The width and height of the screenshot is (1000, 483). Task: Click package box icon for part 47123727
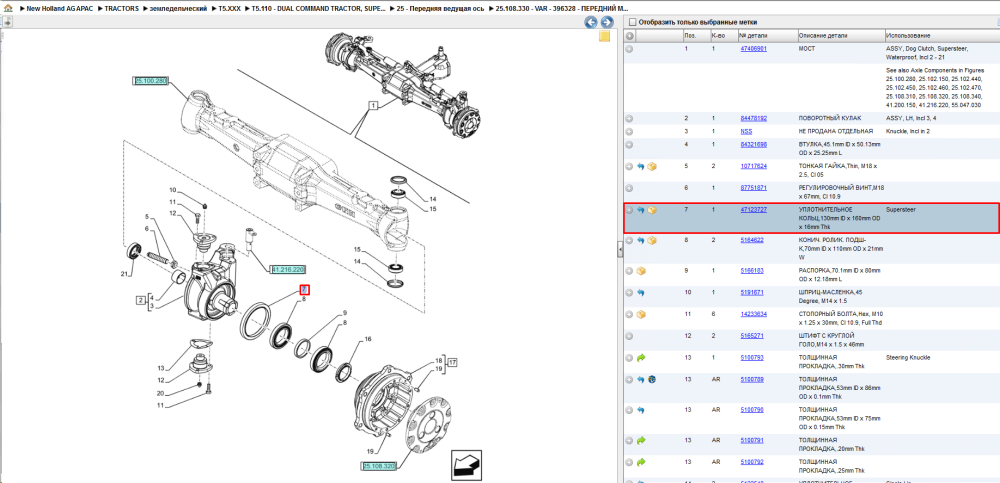click(652, 210)
